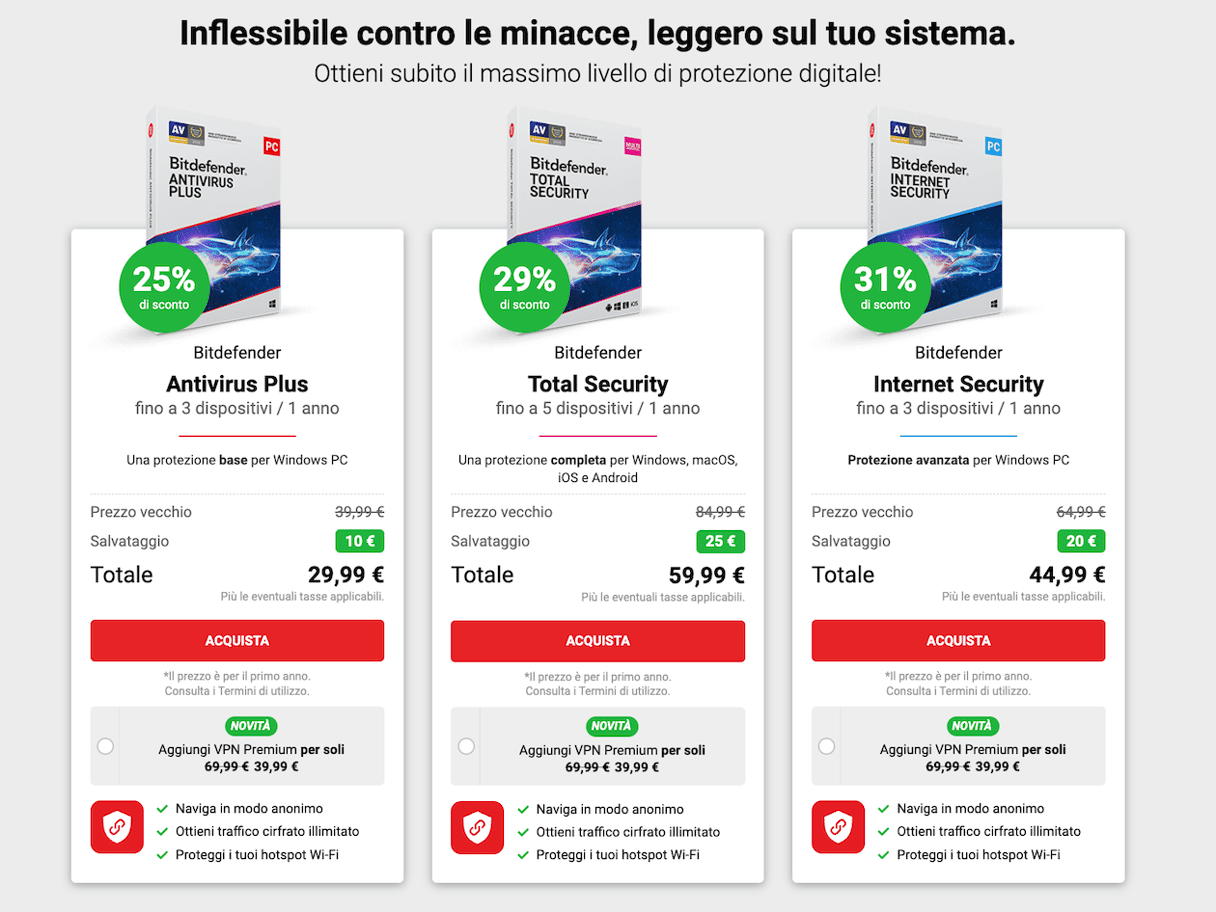Click the 25% di sconto badge
Screen dimensions: 1216x912
coord(164,286)
